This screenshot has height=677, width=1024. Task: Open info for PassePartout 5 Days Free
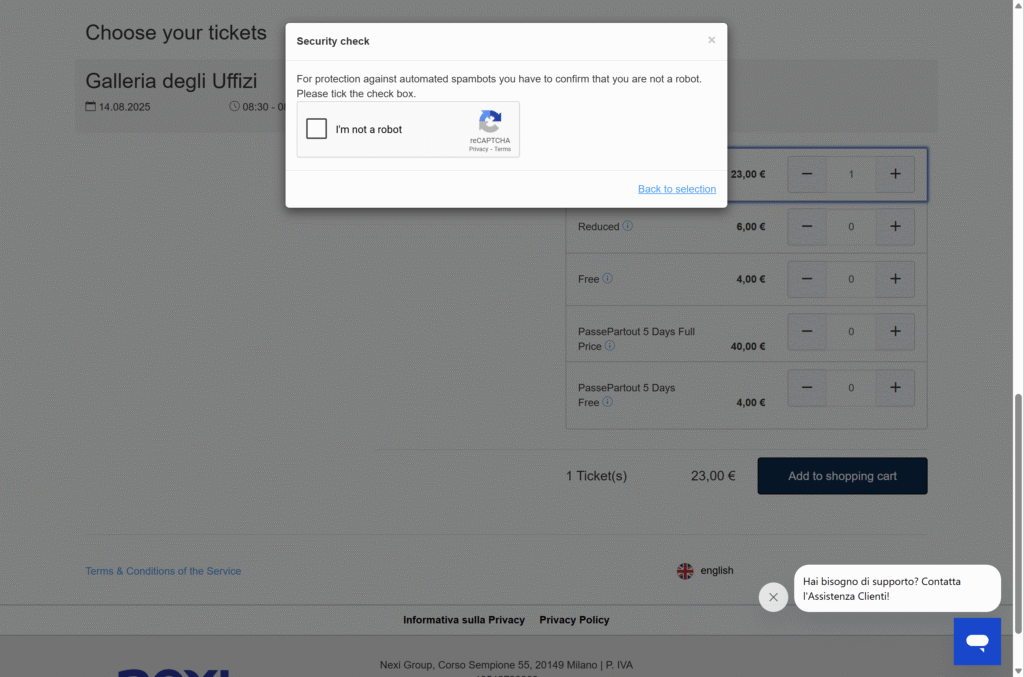607,401
